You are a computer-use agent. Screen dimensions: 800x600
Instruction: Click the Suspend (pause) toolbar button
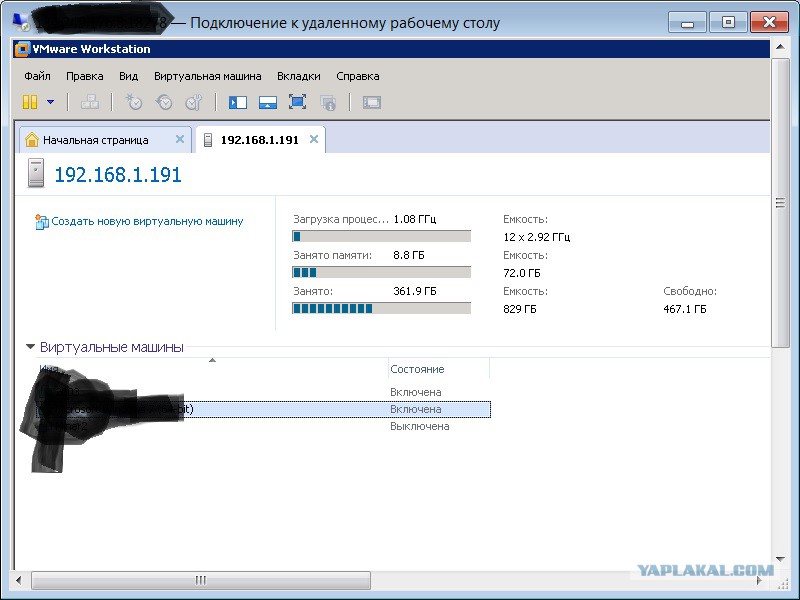30,102
